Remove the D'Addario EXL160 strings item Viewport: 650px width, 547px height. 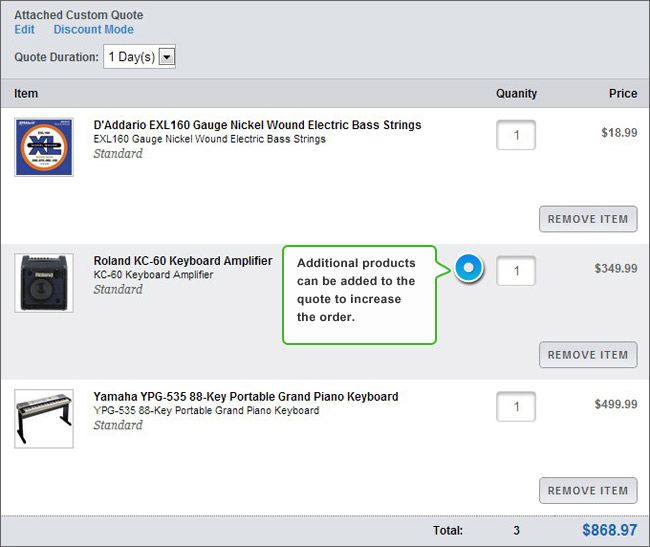tap(588, 219)
